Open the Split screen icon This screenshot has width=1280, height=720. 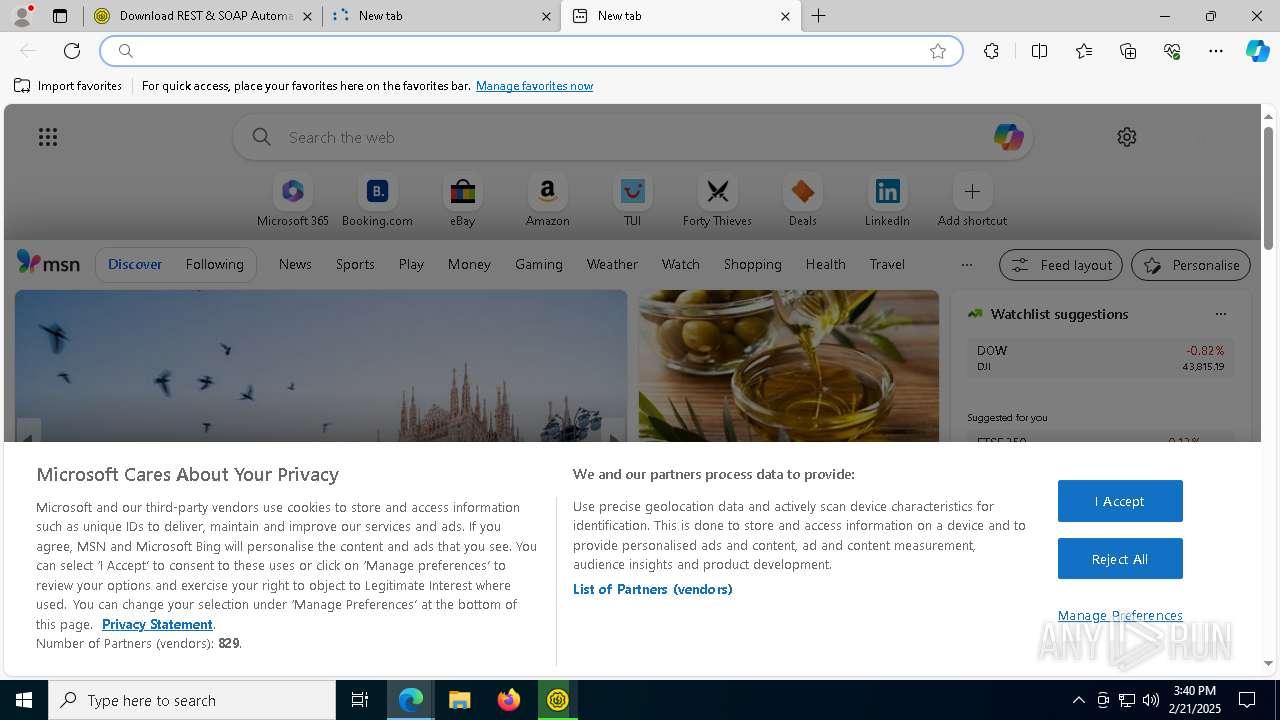[x=1039, y=51]
